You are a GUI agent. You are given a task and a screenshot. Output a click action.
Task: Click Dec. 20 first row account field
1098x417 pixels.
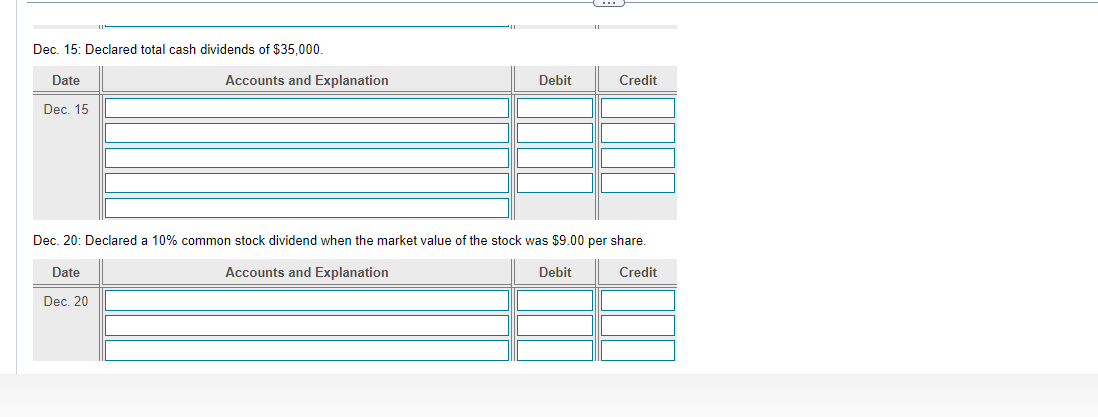[x=307, y=301]
